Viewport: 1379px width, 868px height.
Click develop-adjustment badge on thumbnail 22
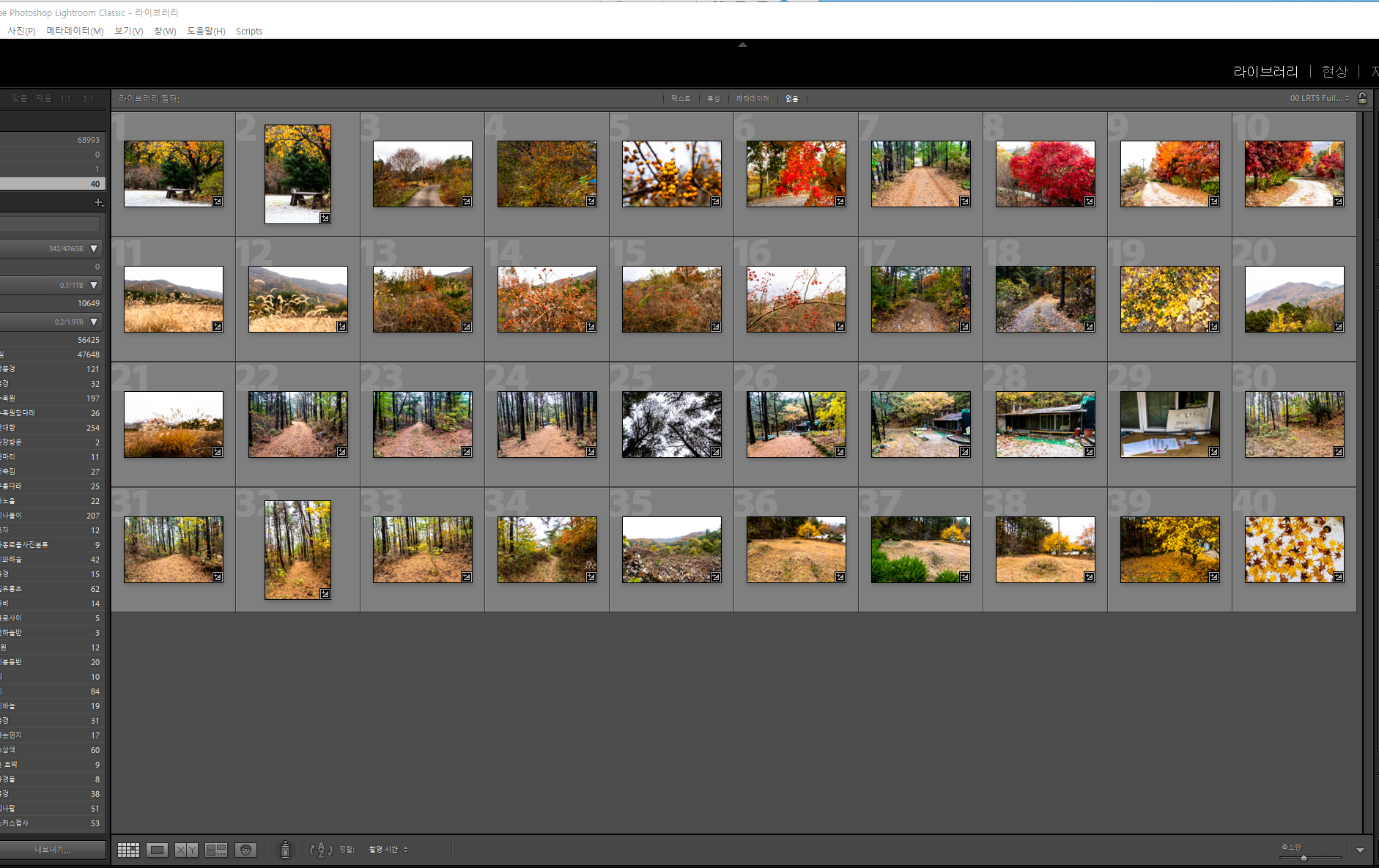342,452
